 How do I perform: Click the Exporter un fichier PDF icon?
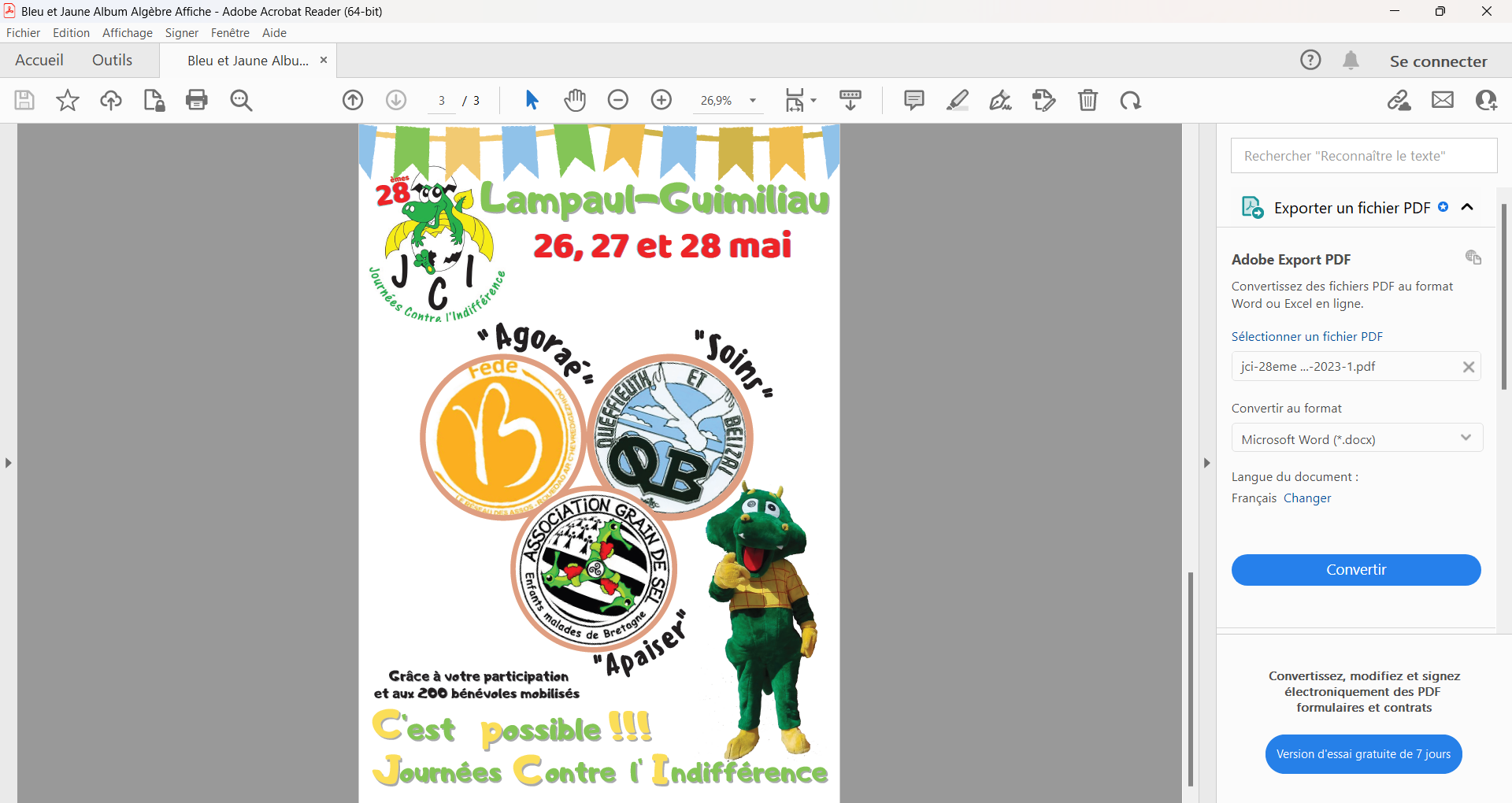(1252, 207)
